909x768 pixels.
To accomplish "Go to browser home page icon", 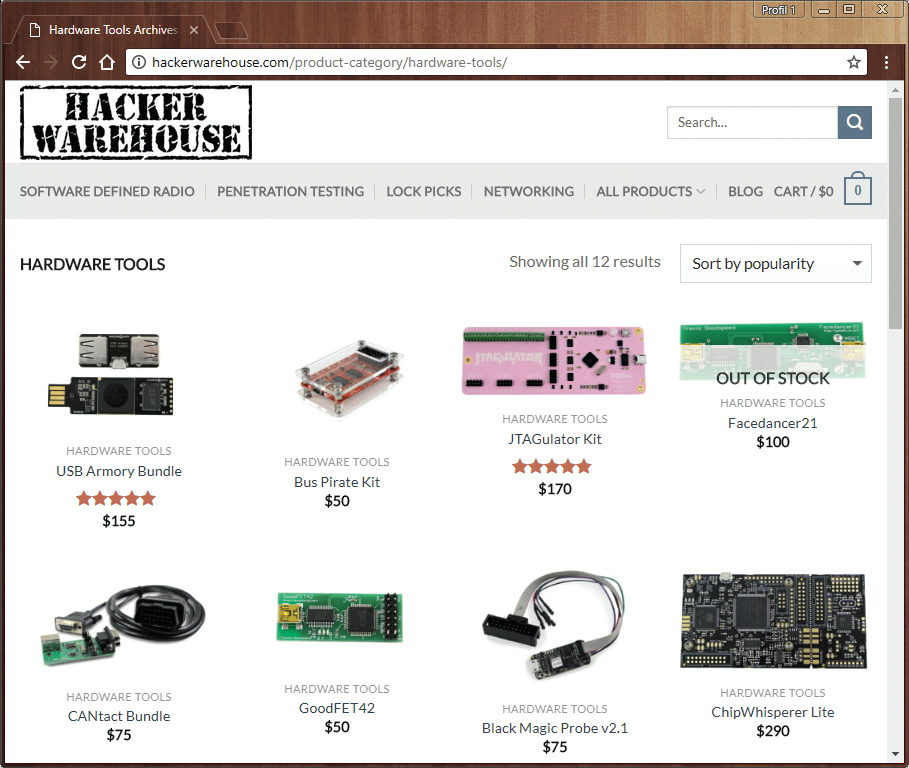I will [107, 62].
